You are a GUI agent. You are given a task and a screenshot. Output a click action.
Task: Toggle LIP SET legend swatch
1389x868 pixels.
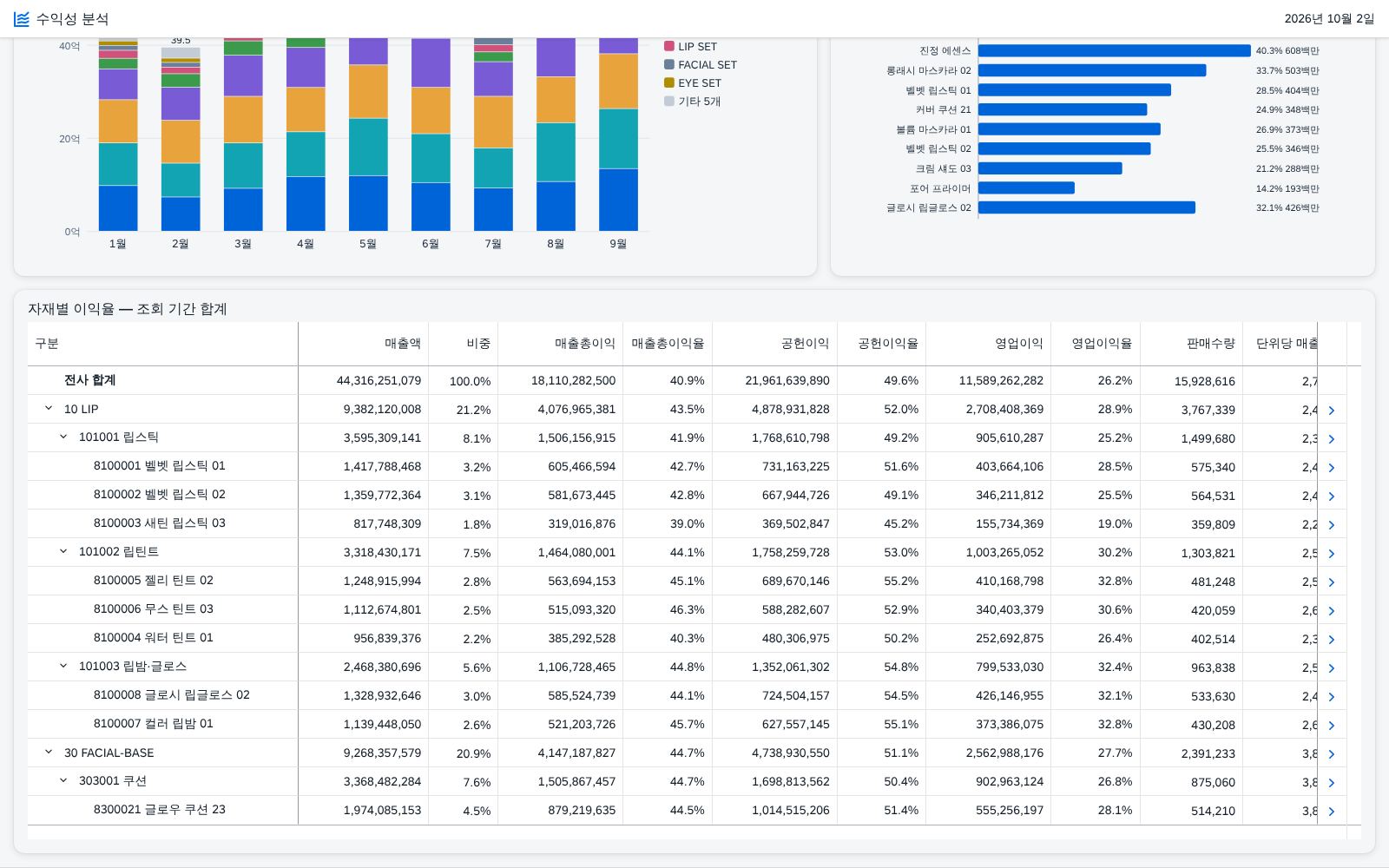[x=669, y=46]
